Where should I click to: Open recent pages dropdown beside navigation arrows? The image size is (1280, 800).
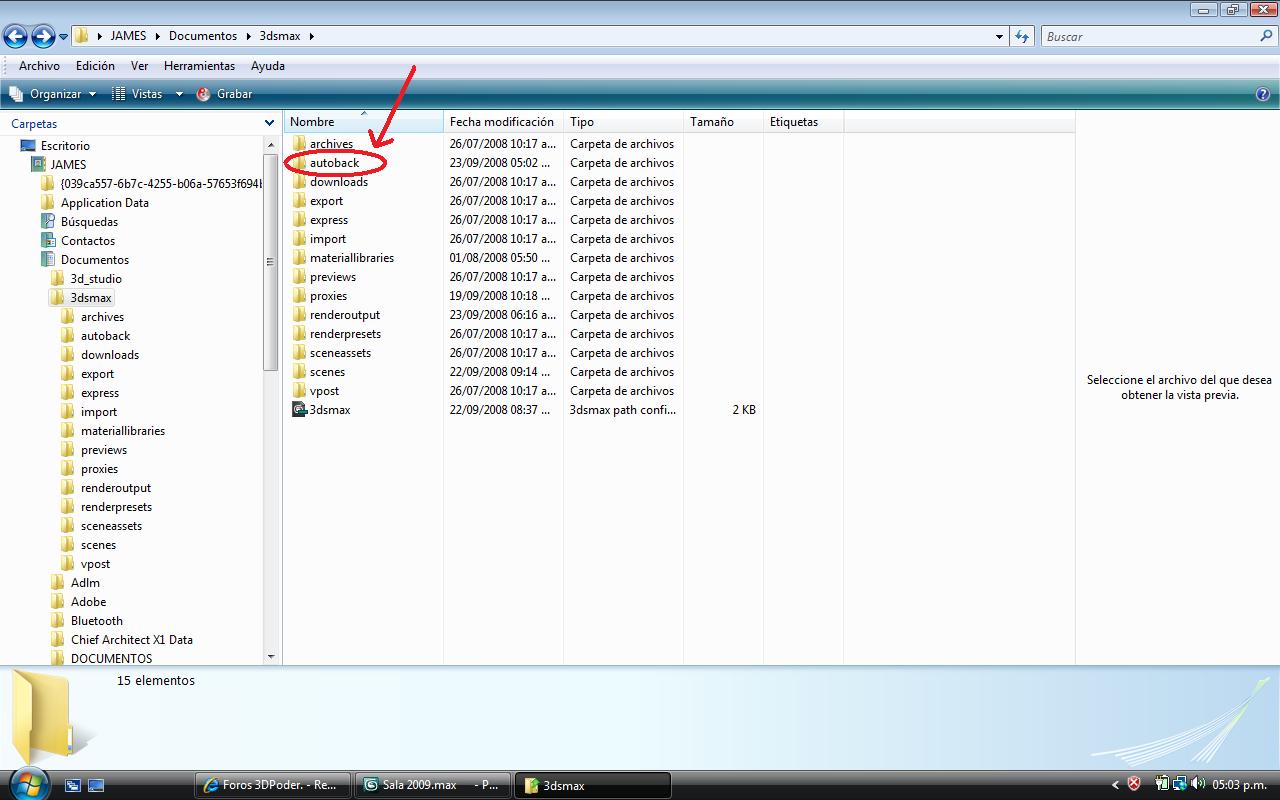click(63, 37)
